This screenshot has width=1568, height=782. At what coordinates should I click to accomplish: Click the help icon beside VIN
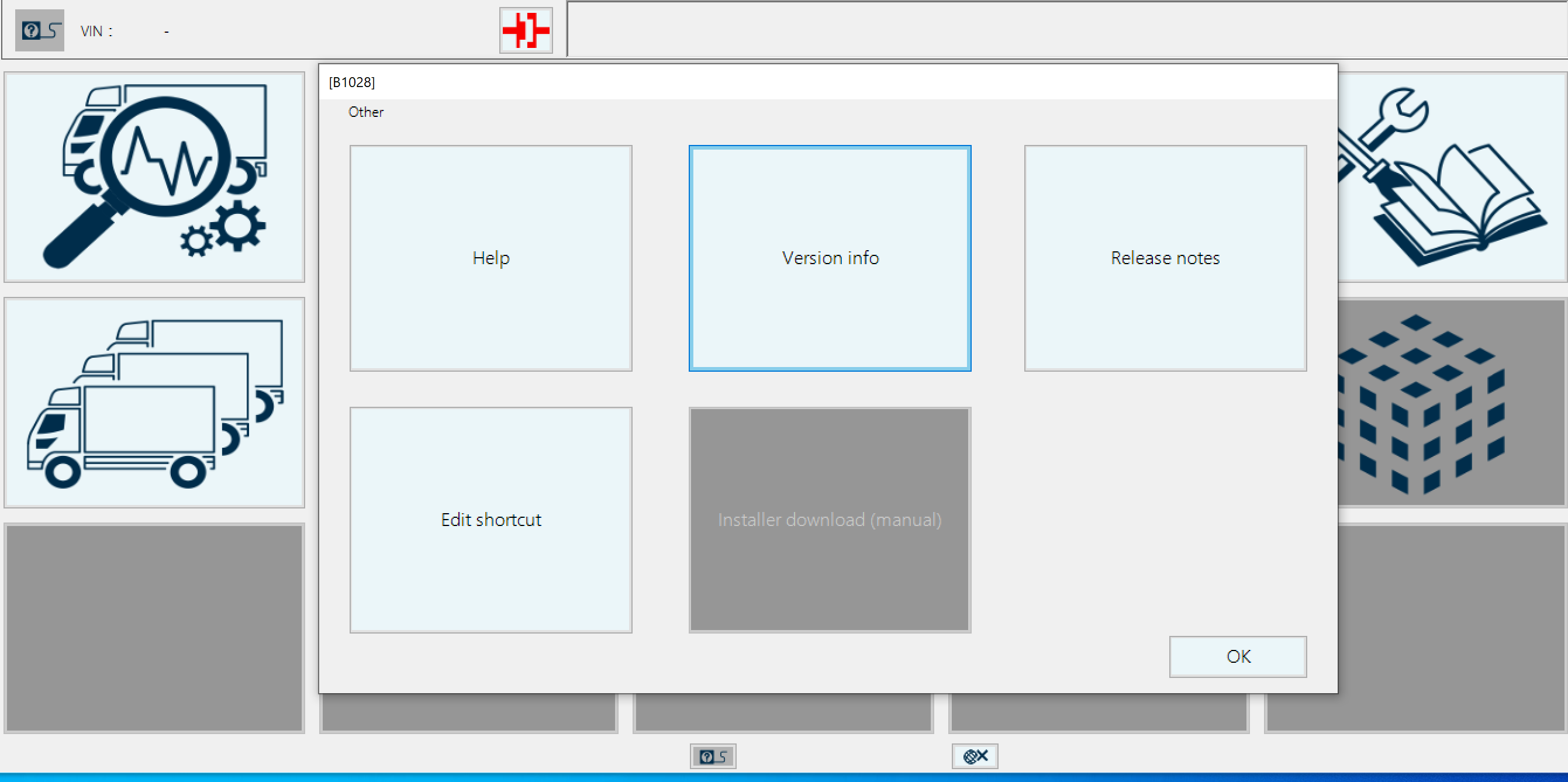[x=40, y=30]
